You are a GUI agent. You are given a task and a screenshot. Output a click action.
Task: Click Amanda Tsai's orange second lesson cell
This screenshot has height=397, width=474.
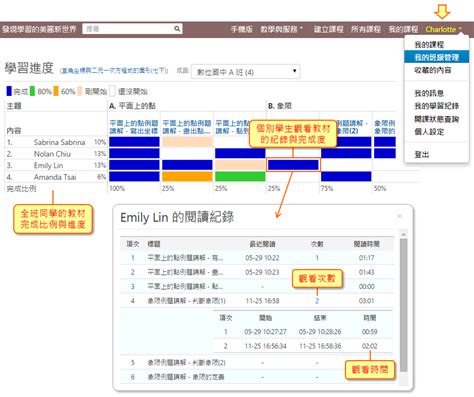tap(187, 176)
